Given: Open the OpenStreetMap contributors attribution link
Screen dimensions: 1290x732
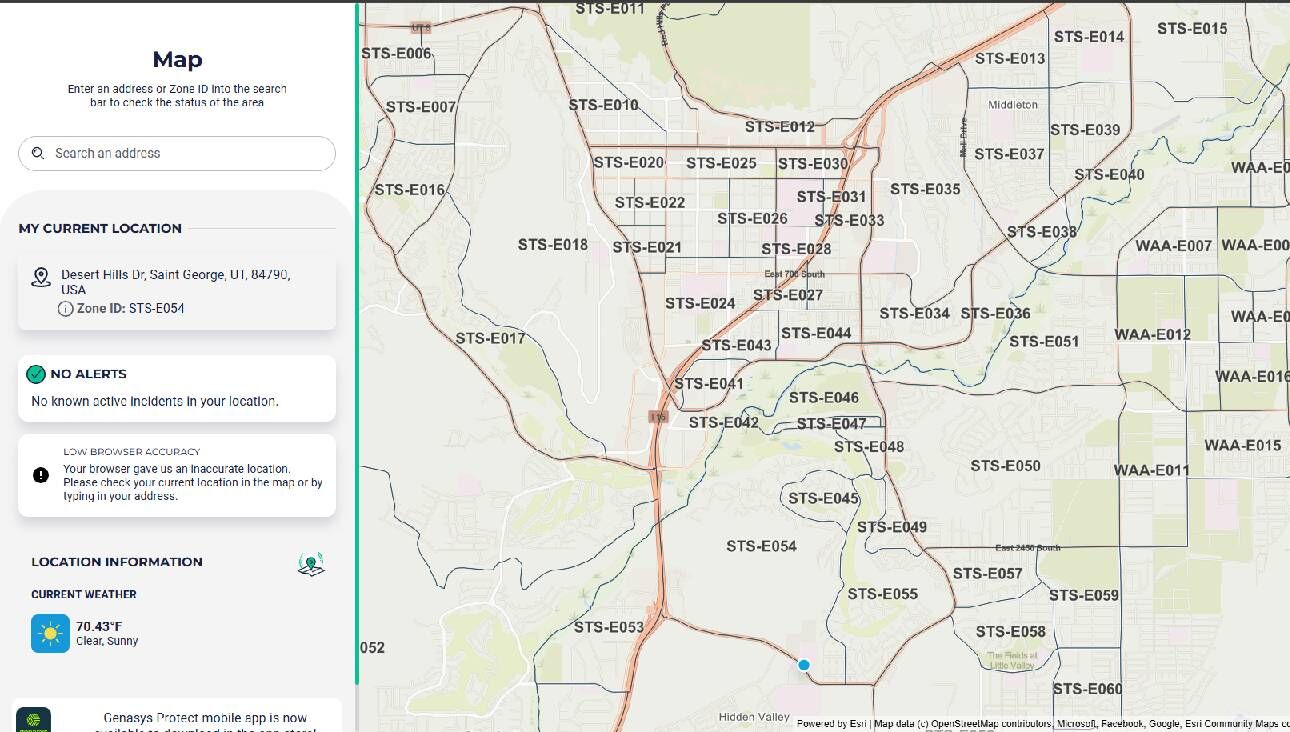Looking at the screenshot, I should point(995,724).
